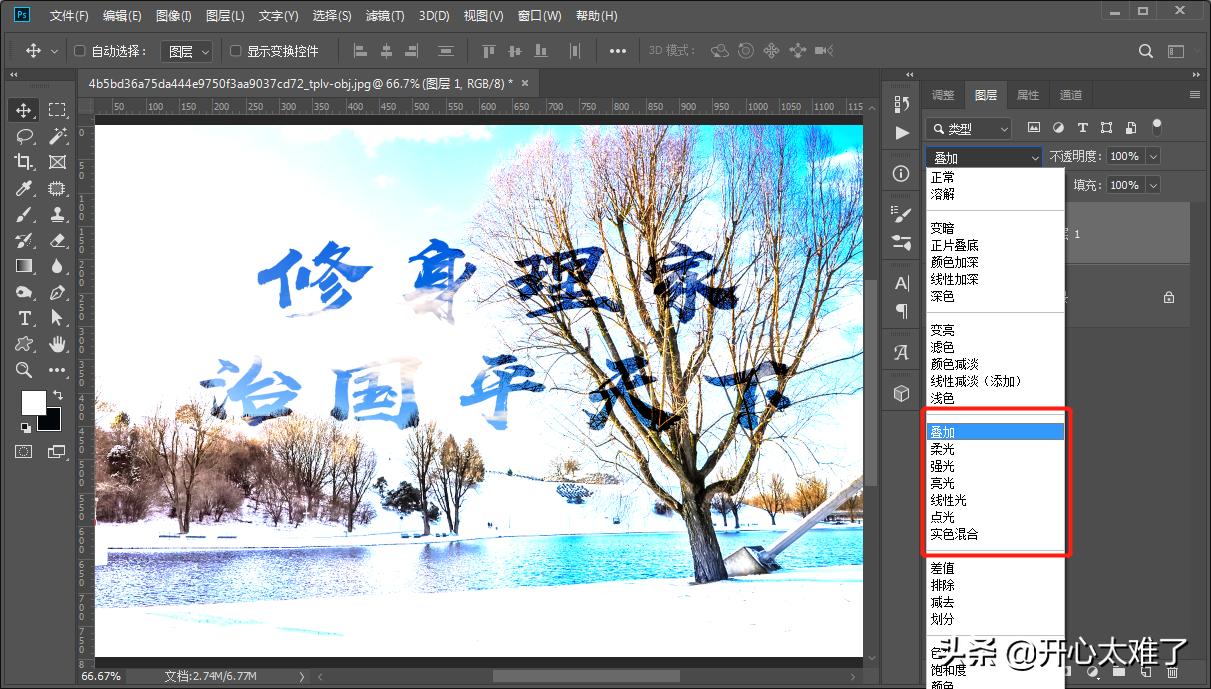Choose the Eyedropper tool
This screenshot has width=1211, height=689.
(25, 188)
